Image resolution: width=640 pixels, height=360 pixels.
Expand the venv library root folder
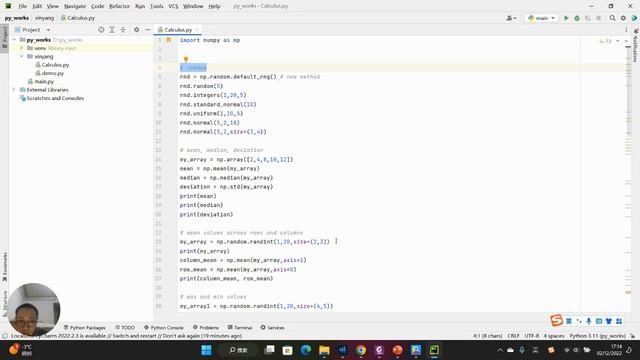pos(22,48)
